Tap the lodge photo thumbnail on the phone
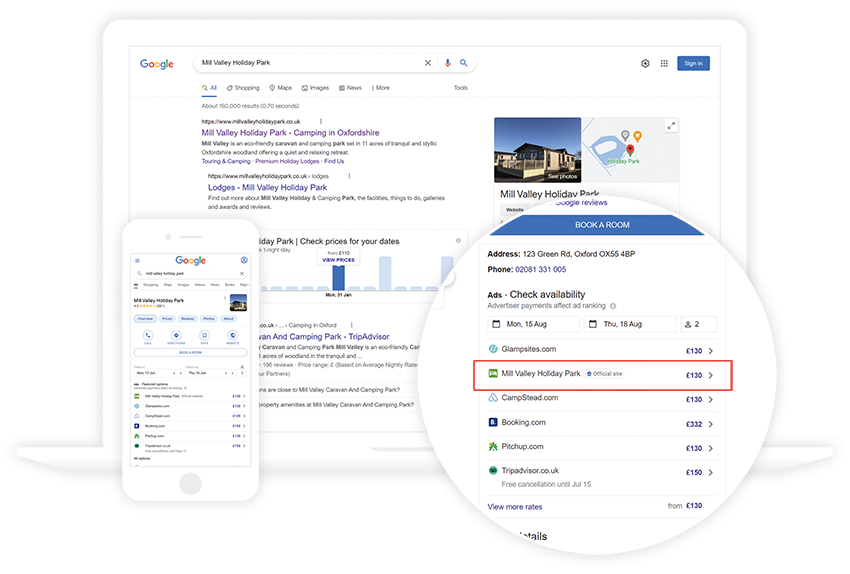 click(239, 302)
